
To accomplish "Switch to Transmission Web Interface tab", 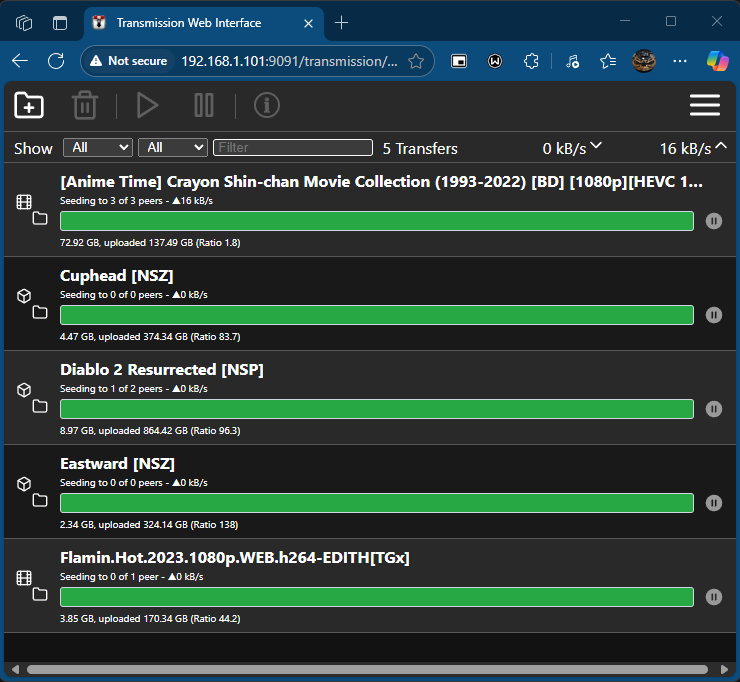I will (189, 23).
